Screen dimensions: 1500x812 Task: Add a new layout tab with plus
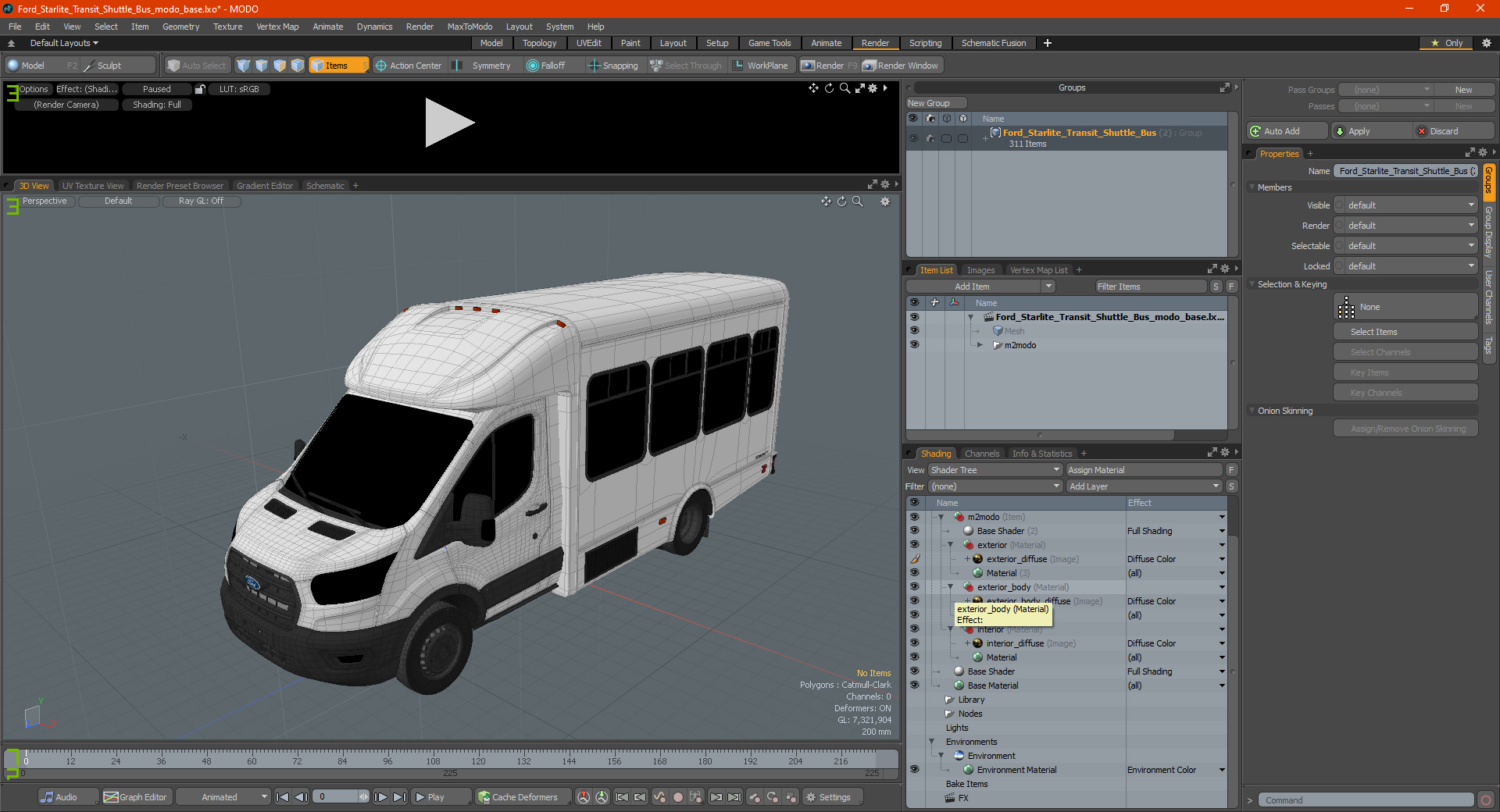(1048, 43)
